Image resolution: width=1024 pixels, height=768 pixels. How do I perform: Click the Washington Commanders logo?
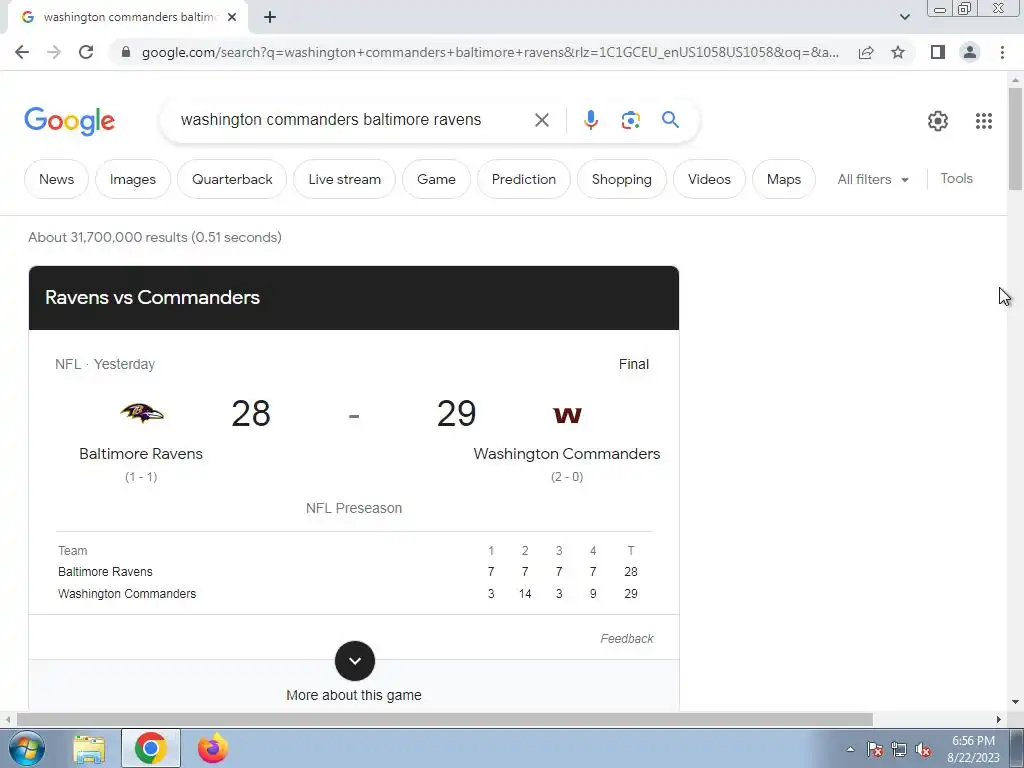tap(567, 415)
